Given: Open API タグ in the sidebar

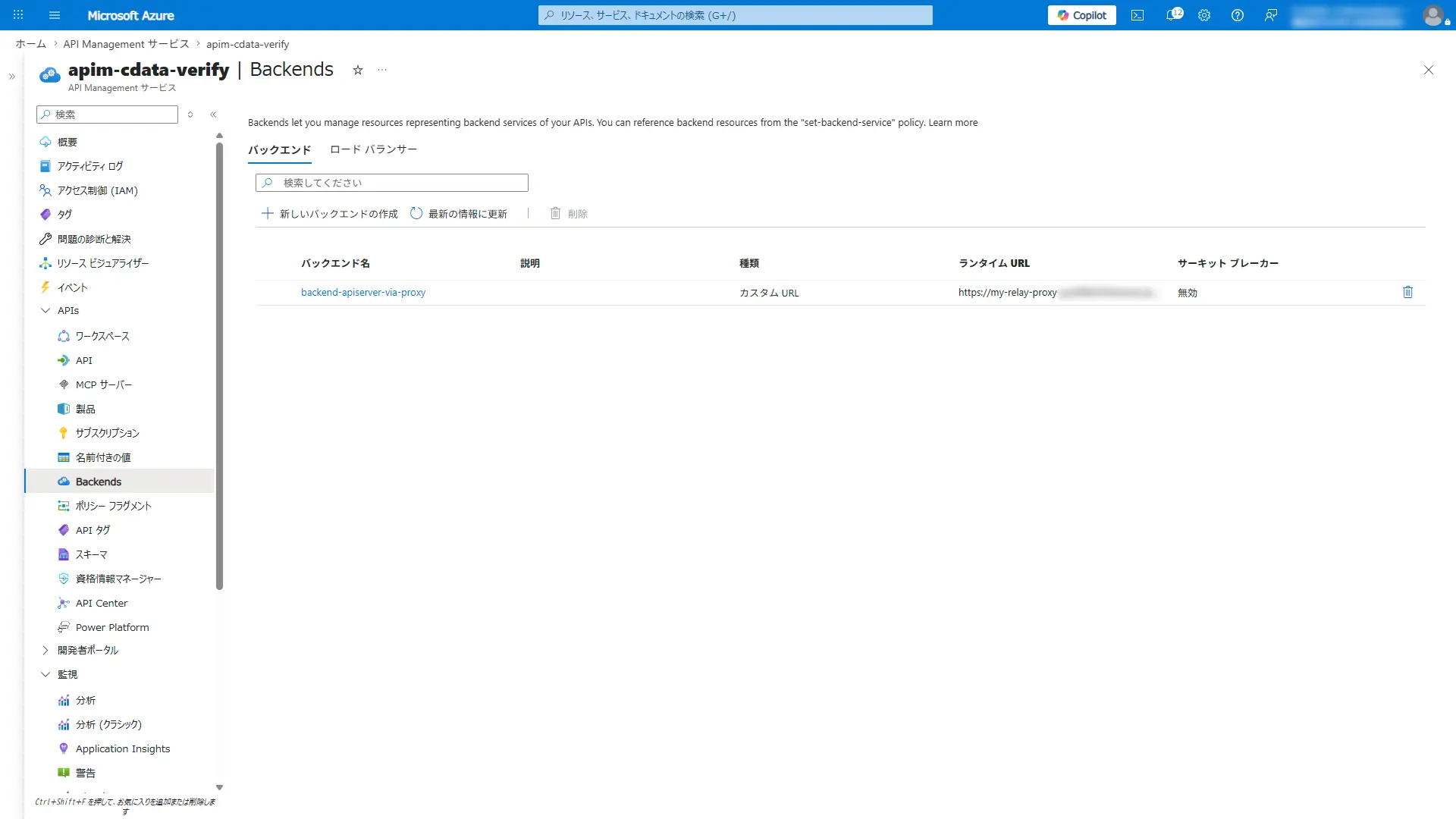Looking at the screenshot, I should click(x=93, y=530).
